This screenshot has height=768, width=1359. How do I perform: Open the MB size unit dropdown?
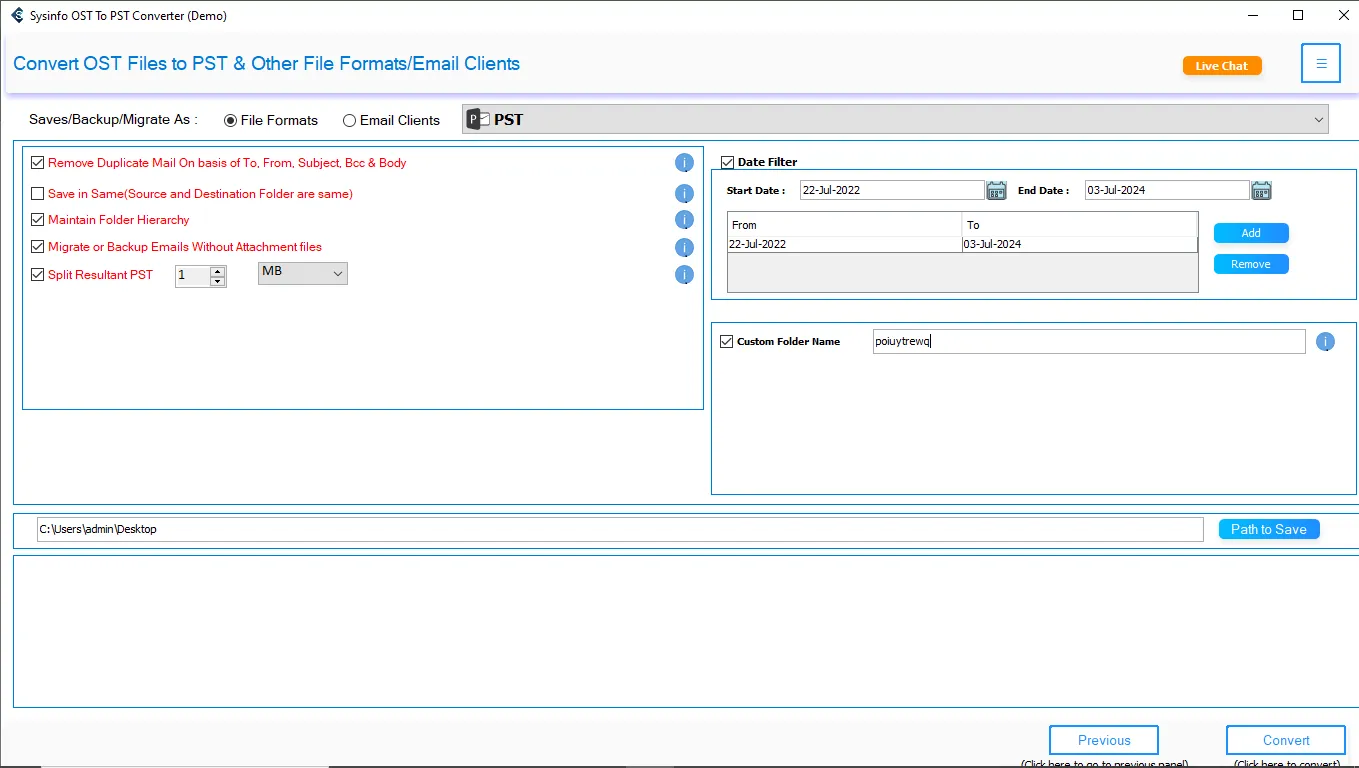click(x=303, y=273)
